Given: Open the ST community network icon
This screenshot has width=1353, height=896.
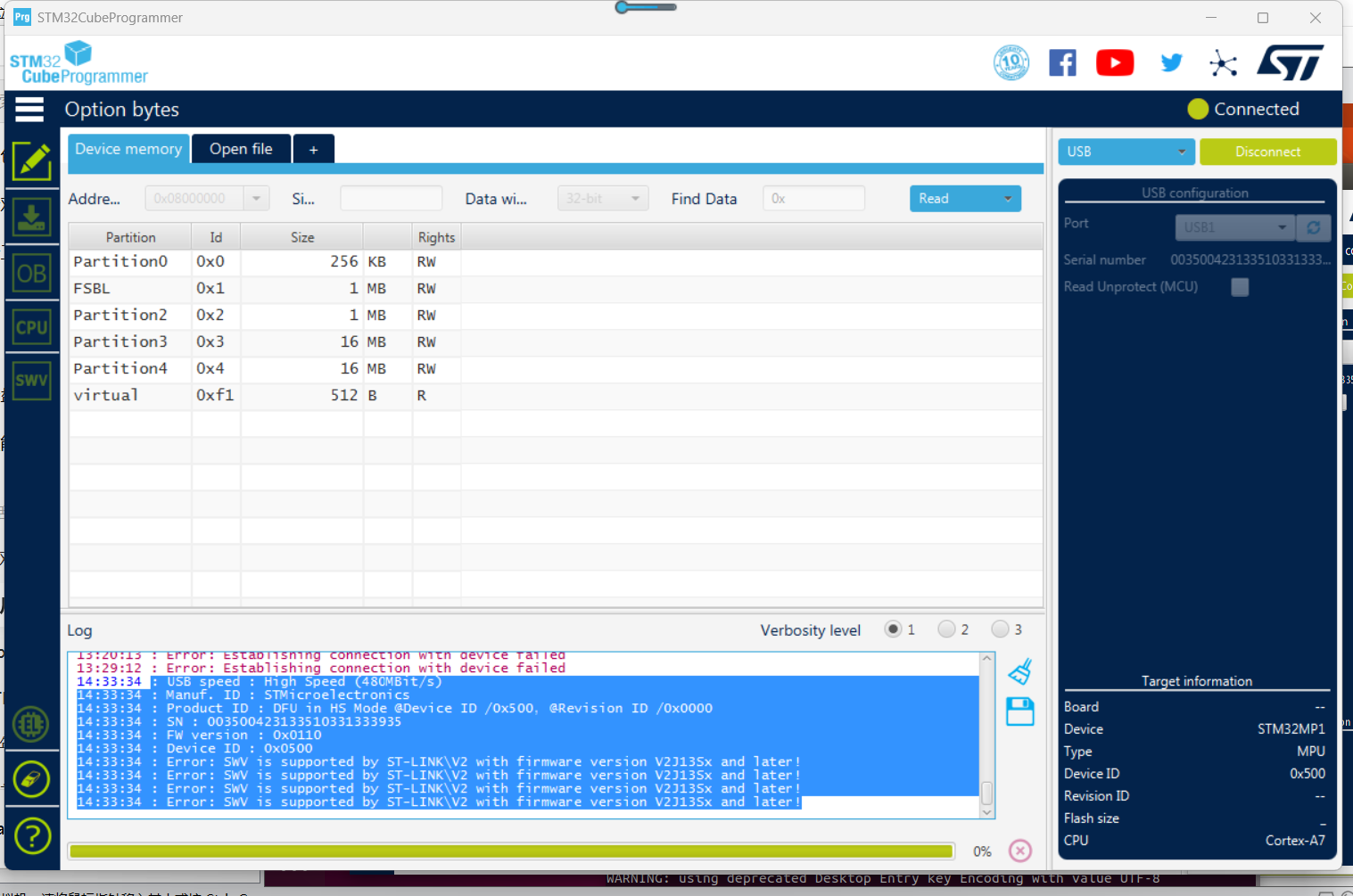Looking at the screenshot, I should [x=1223, y=63].
